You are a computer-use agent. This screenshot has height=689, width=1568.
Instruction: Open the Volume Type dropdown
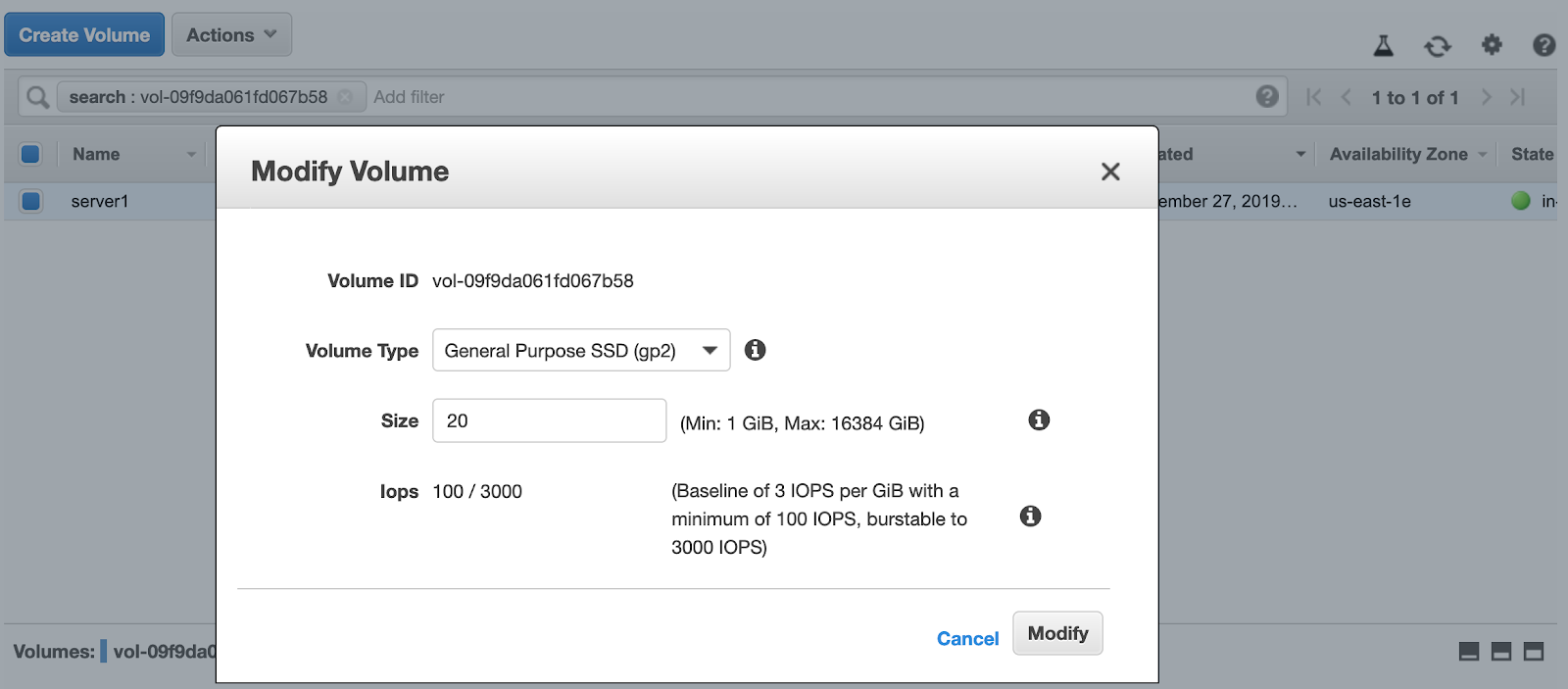(x=581, y=350)
